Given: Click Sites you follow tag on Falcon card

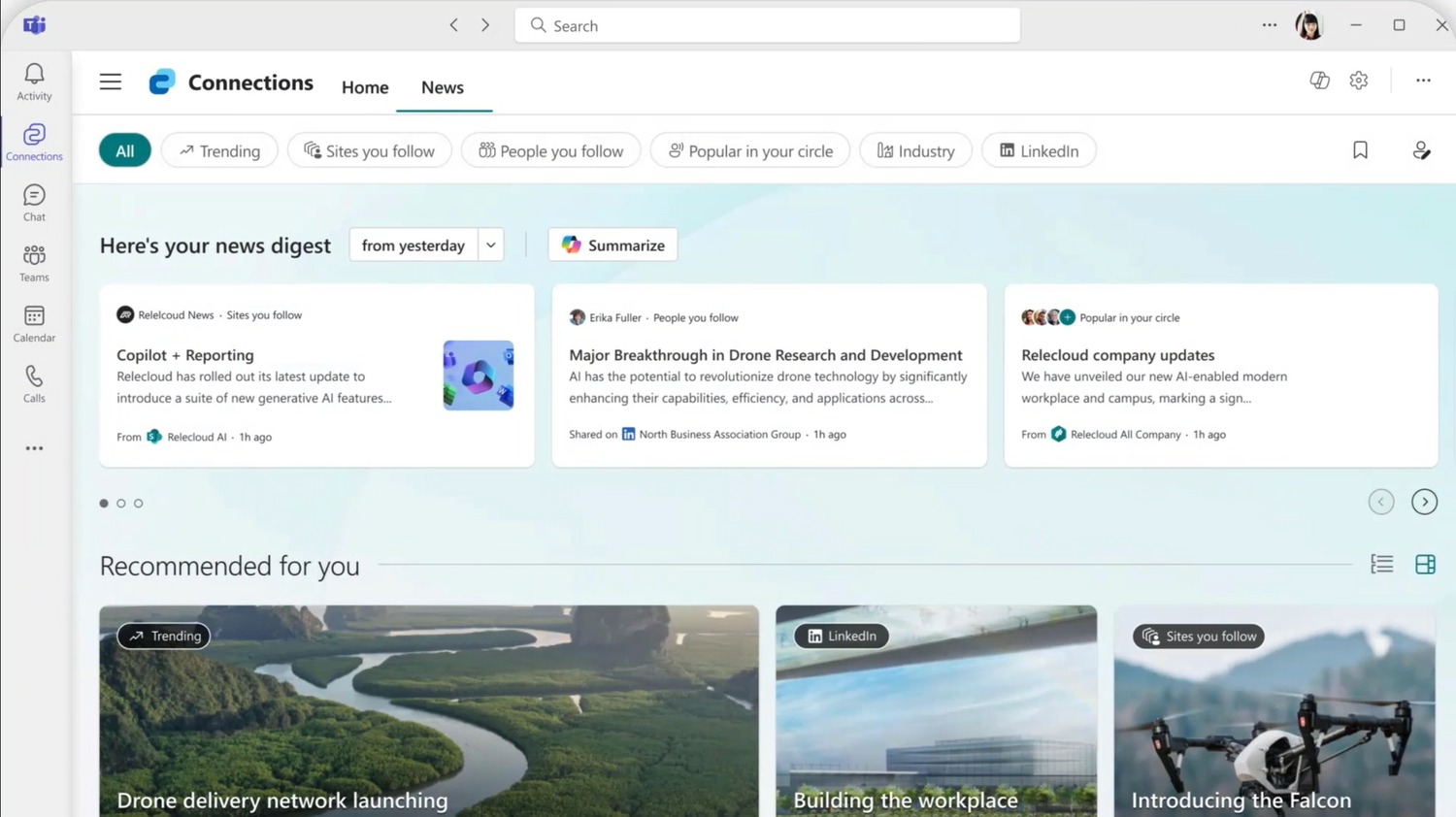Looking at the screenshot, I should click(x=1199, y=637).
